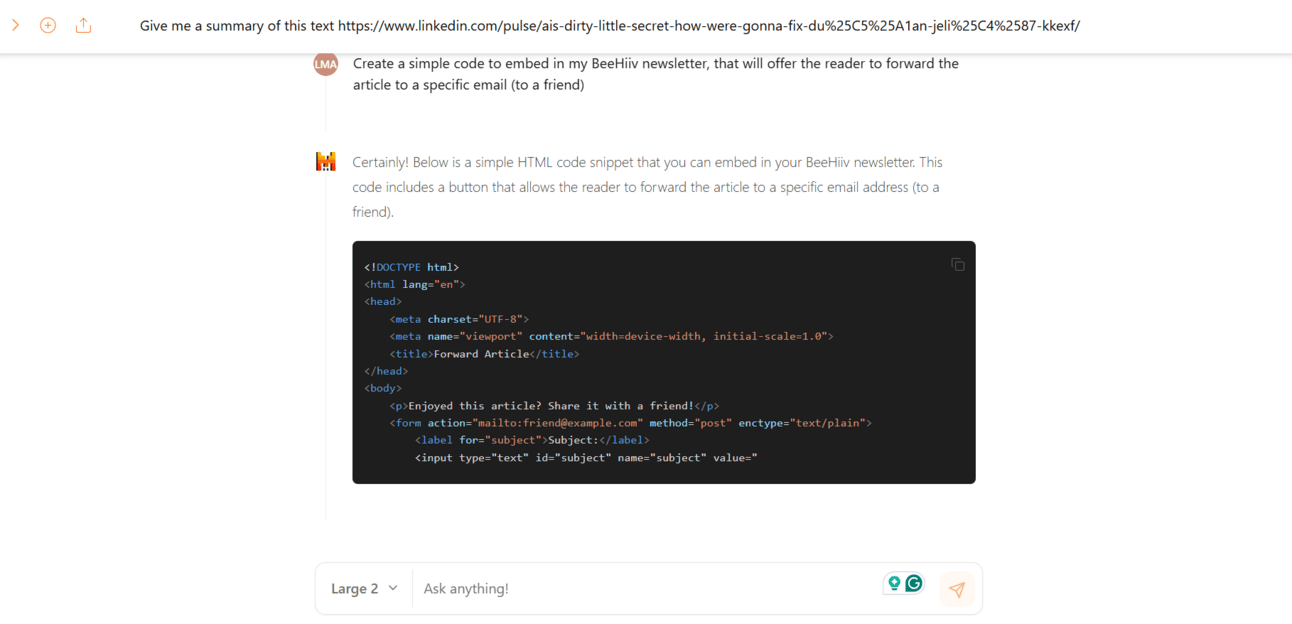Open the Large 2 model dropdown

click(364, 588)
